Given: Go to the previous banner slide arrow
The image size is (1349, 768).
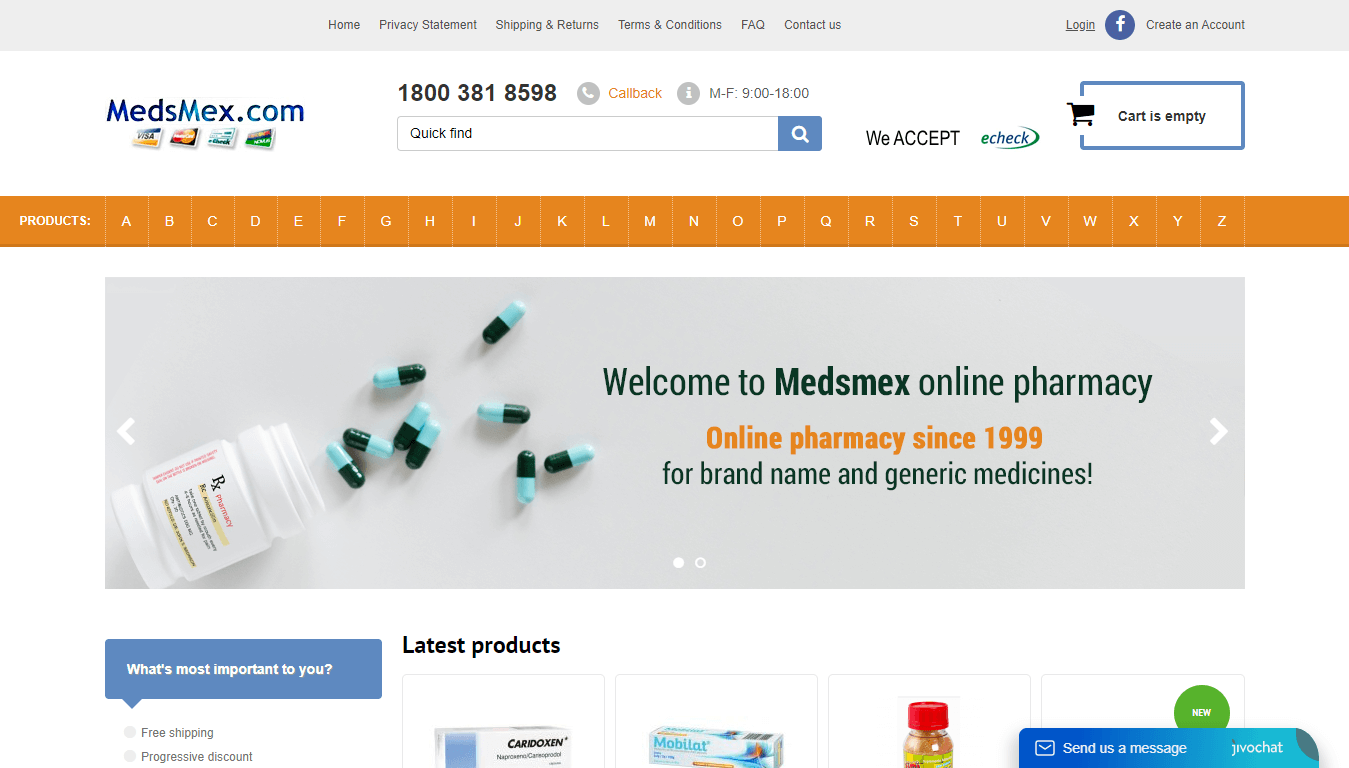Looking at the screenshot, I should tap(126, 431).
